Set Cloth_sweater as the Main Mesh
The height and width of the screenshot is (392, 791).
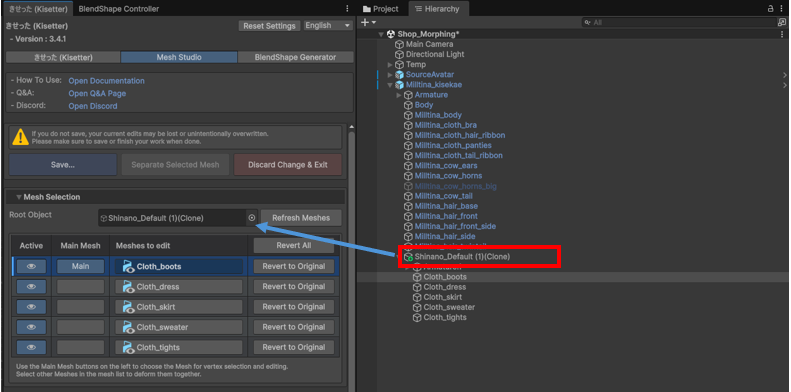pyautogui.click(x=81, y=327)
